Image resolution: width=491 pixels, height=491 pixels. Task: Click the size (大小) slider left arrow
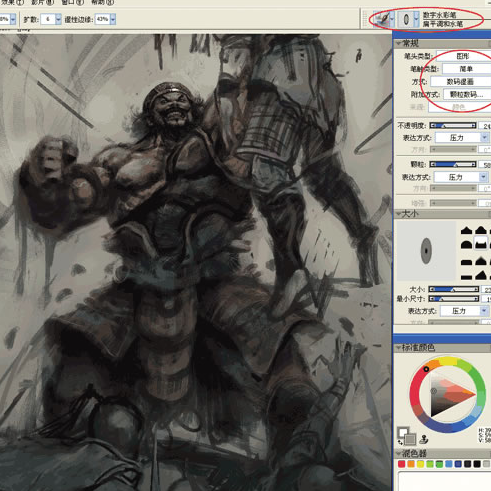432,289
